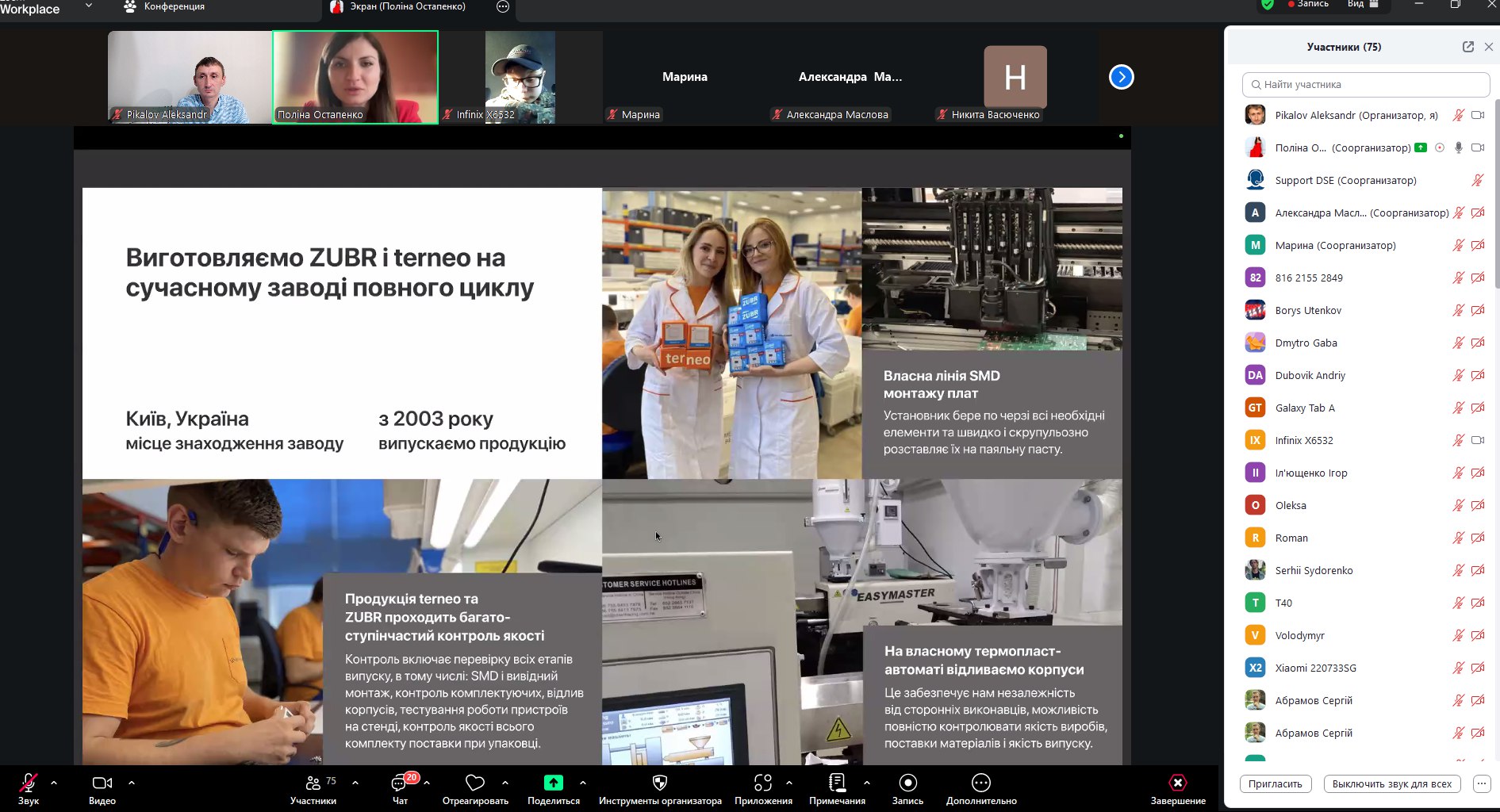
Task: Click the Пригласить invite button
Action: pos(1275,783)
